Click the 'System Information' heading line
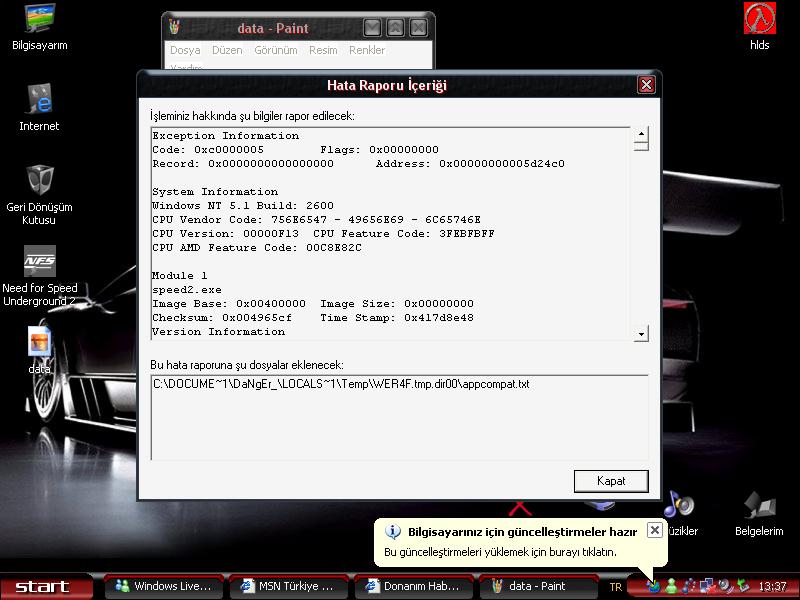Screen dimensions: 800x600 tap(215, 192)
